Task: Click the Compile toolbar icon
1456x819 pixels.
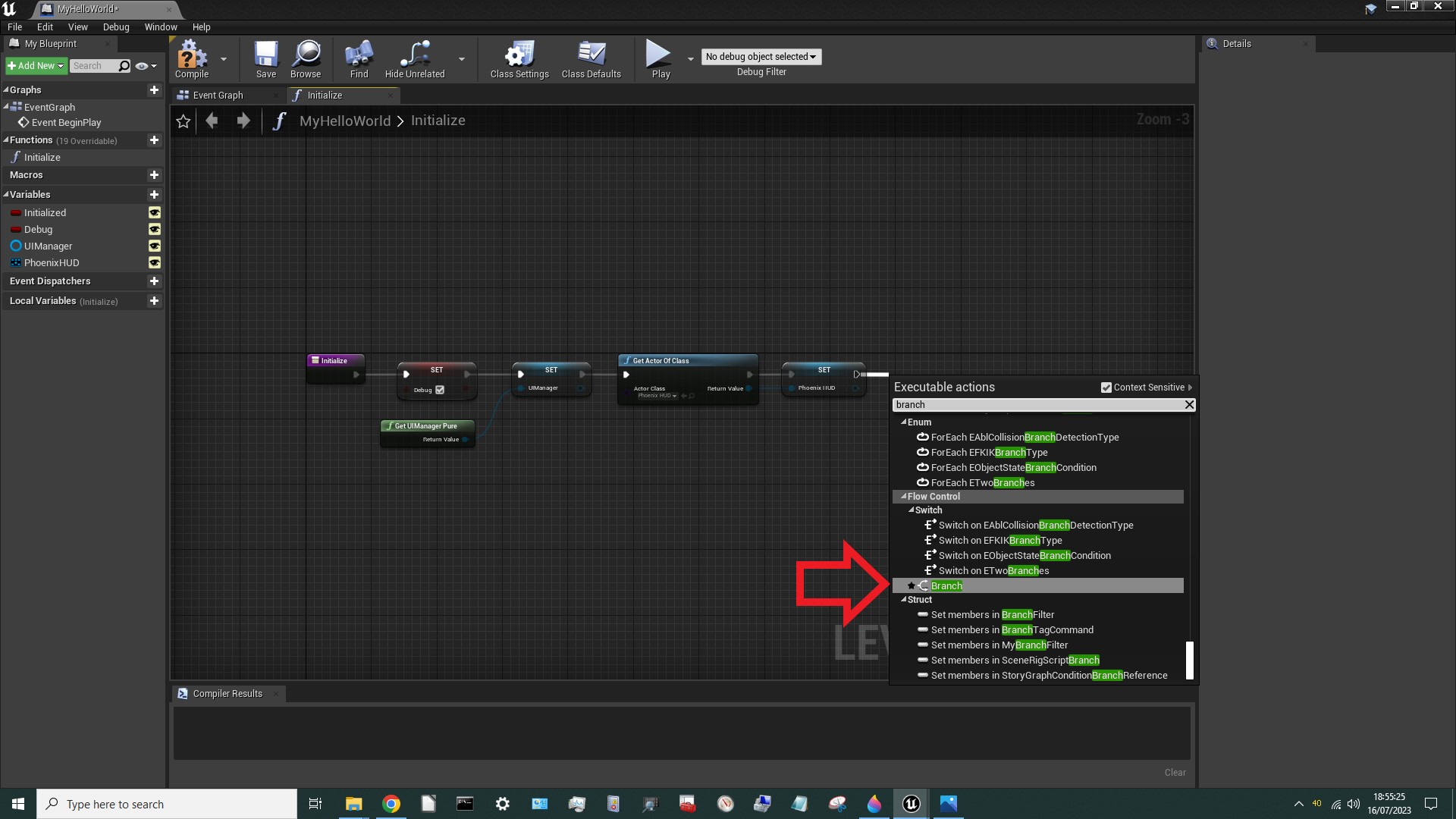Action: (191, 59)
